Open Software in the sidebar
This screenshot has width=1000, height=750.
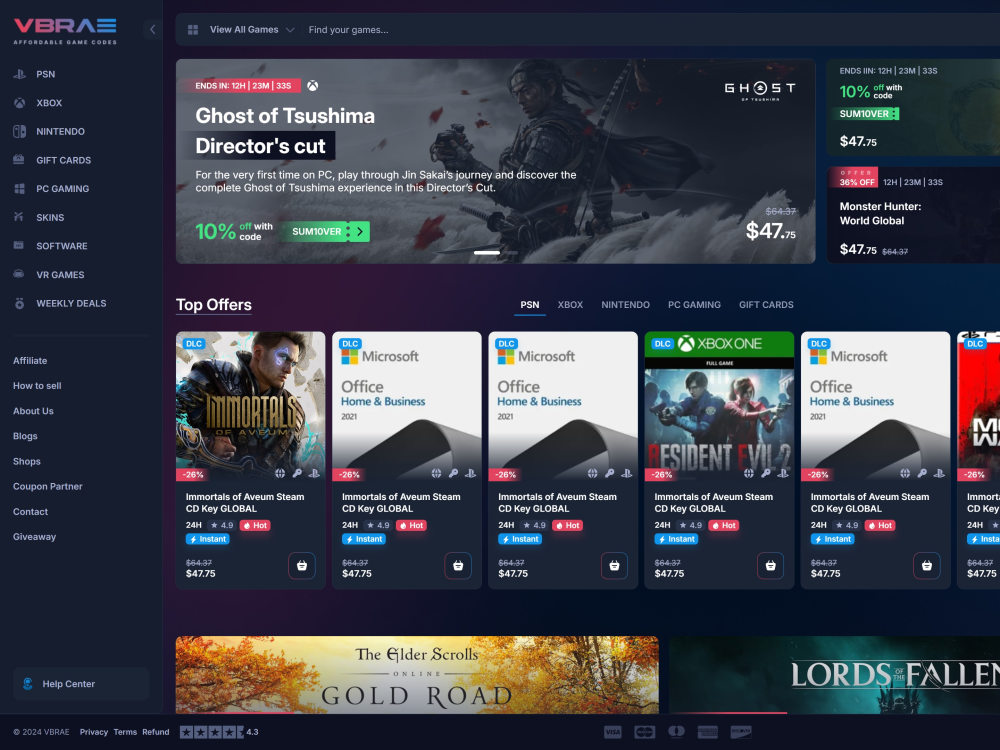(x=50, y=246)
